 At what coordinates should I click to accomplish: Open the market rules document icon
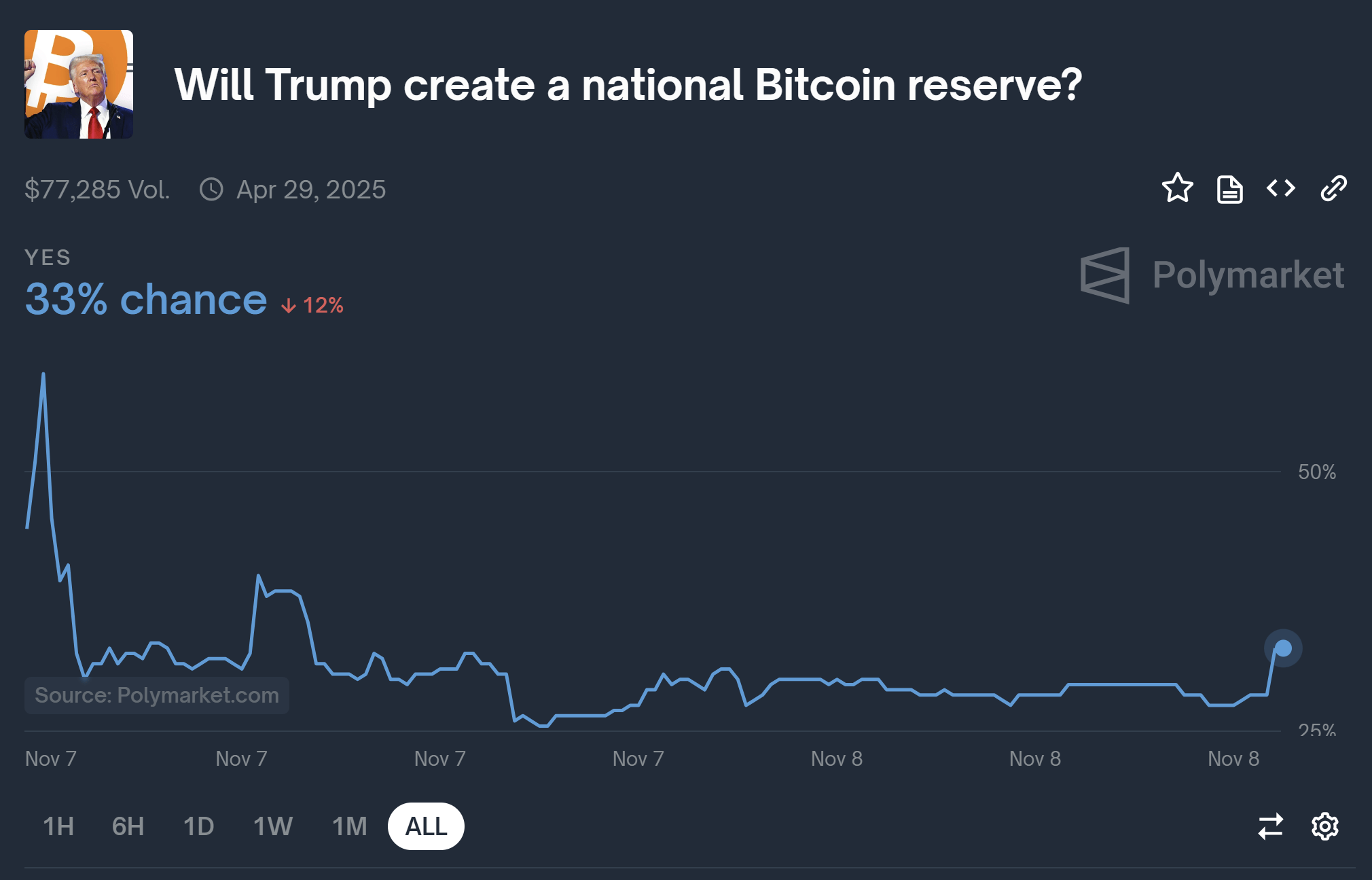pos(1229,189)
